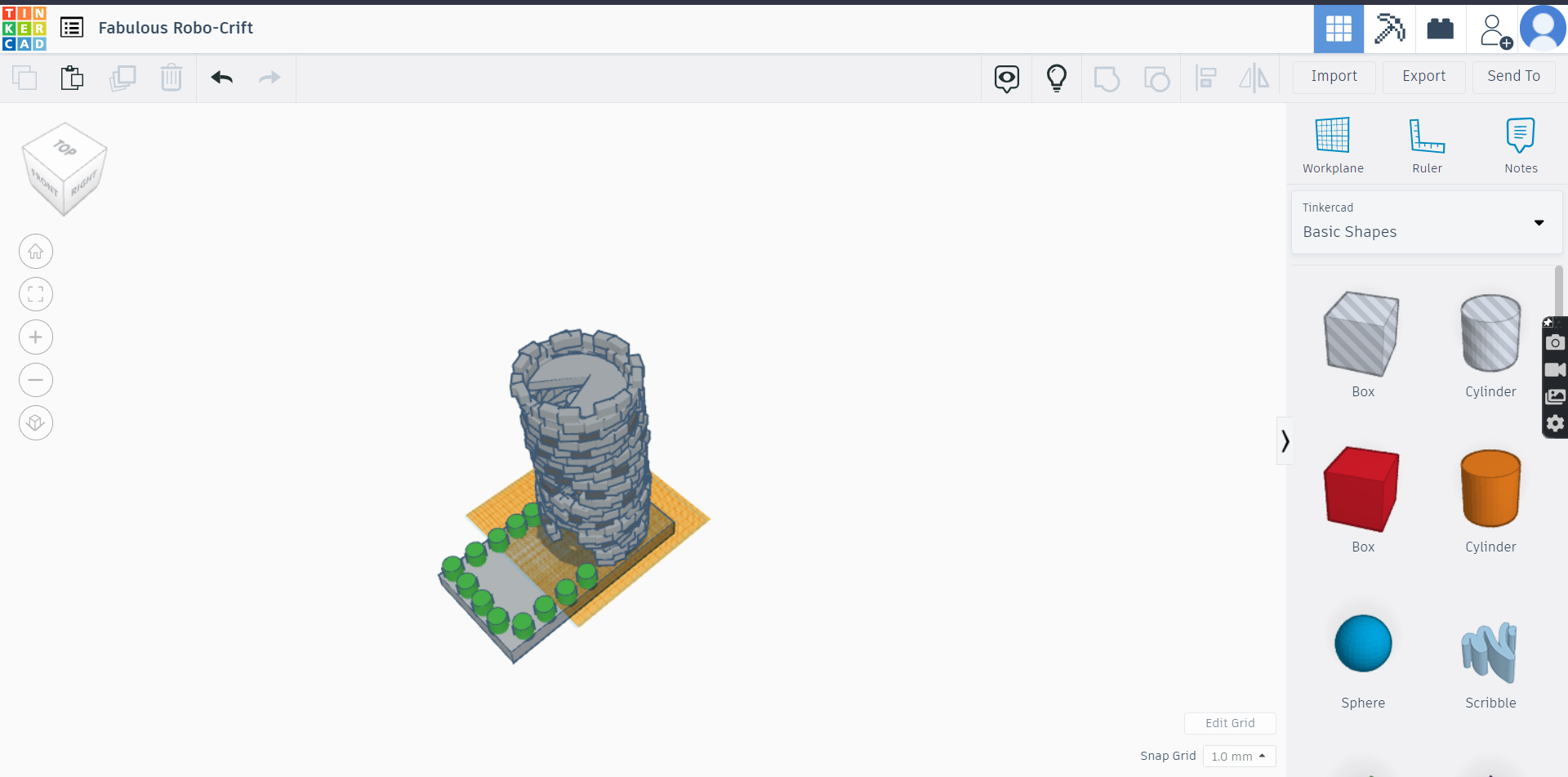Image resolution: width=1568 pixels, height=777 pixels.
Task: Open the design list icon
Action: (x=72, y=28)
